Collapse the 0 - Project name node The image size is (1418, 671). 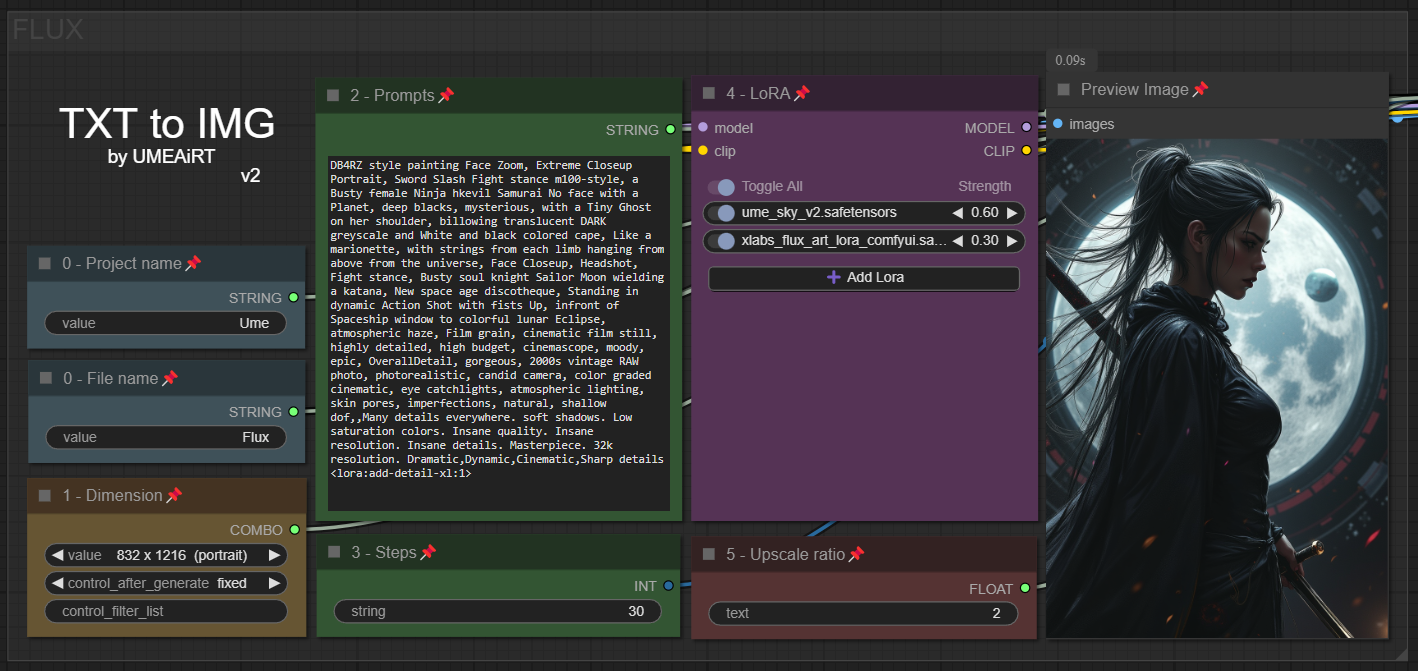click(x=45, y=264)
